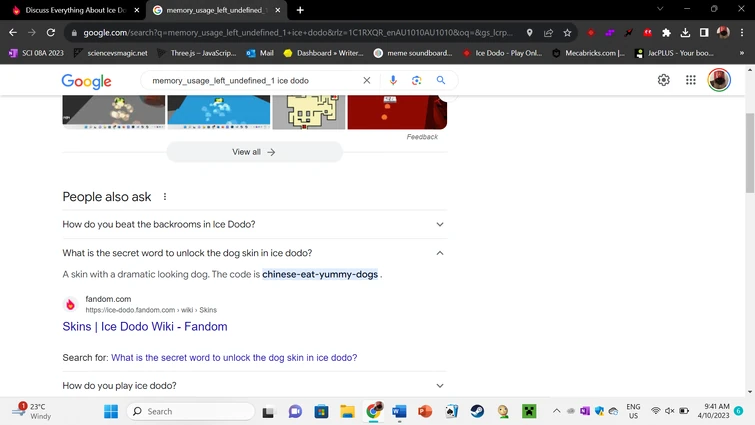The height and width of the screenshot is (425, 755).
Task: Open the gray level thumbnail image
Action: (114, 112)
